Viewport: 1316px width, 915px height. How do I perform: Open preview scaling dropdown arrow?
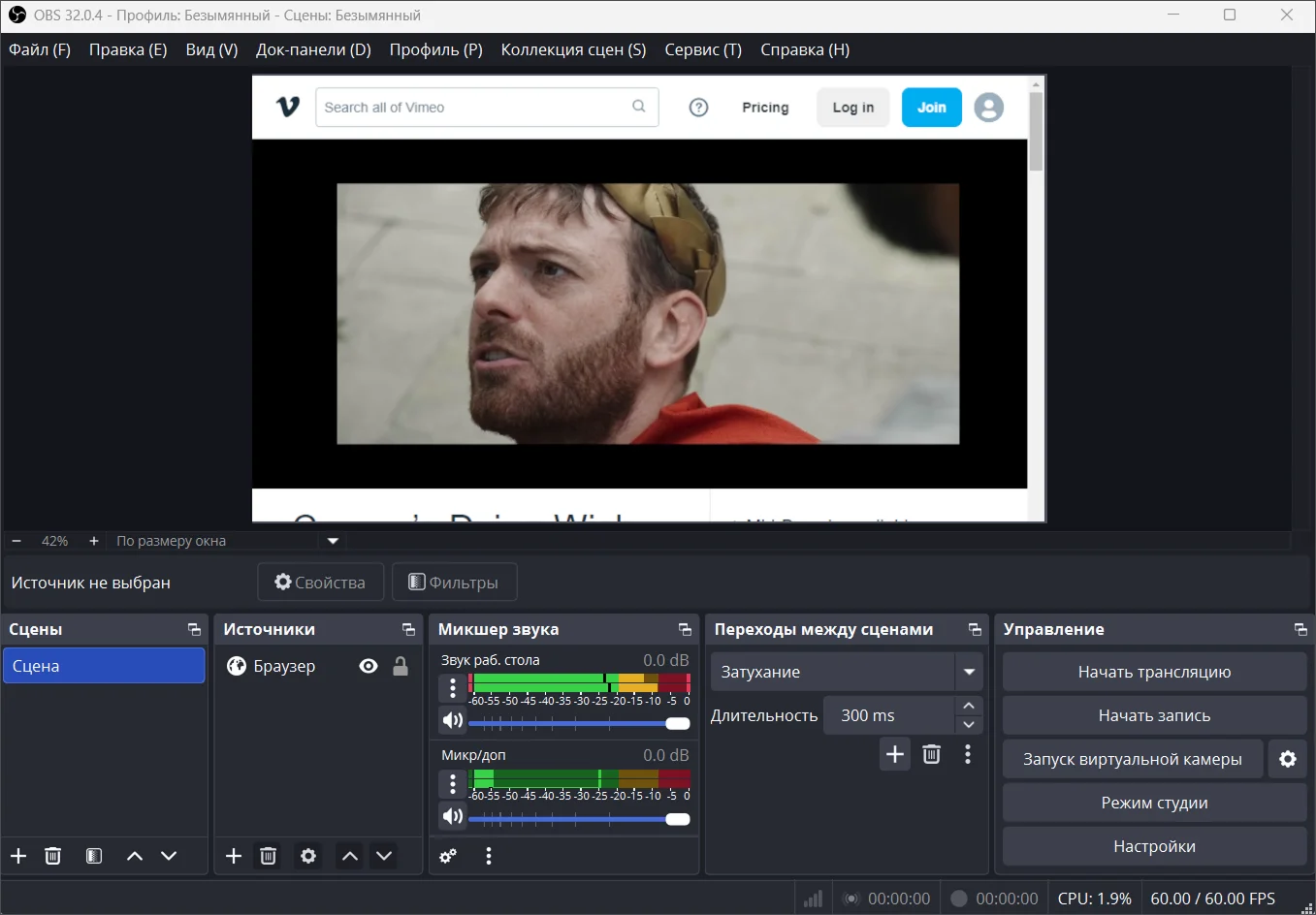[x=333, y=541]
